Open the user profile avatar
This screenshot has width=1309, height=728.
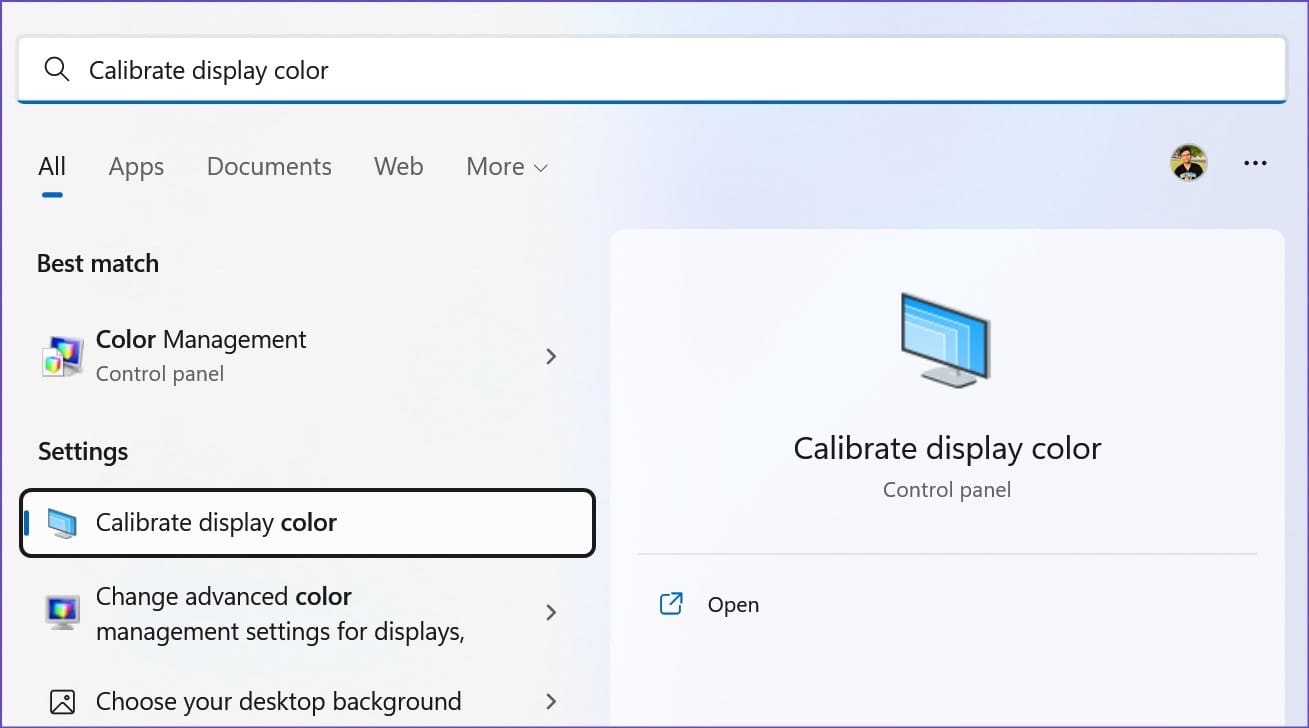1189,163
